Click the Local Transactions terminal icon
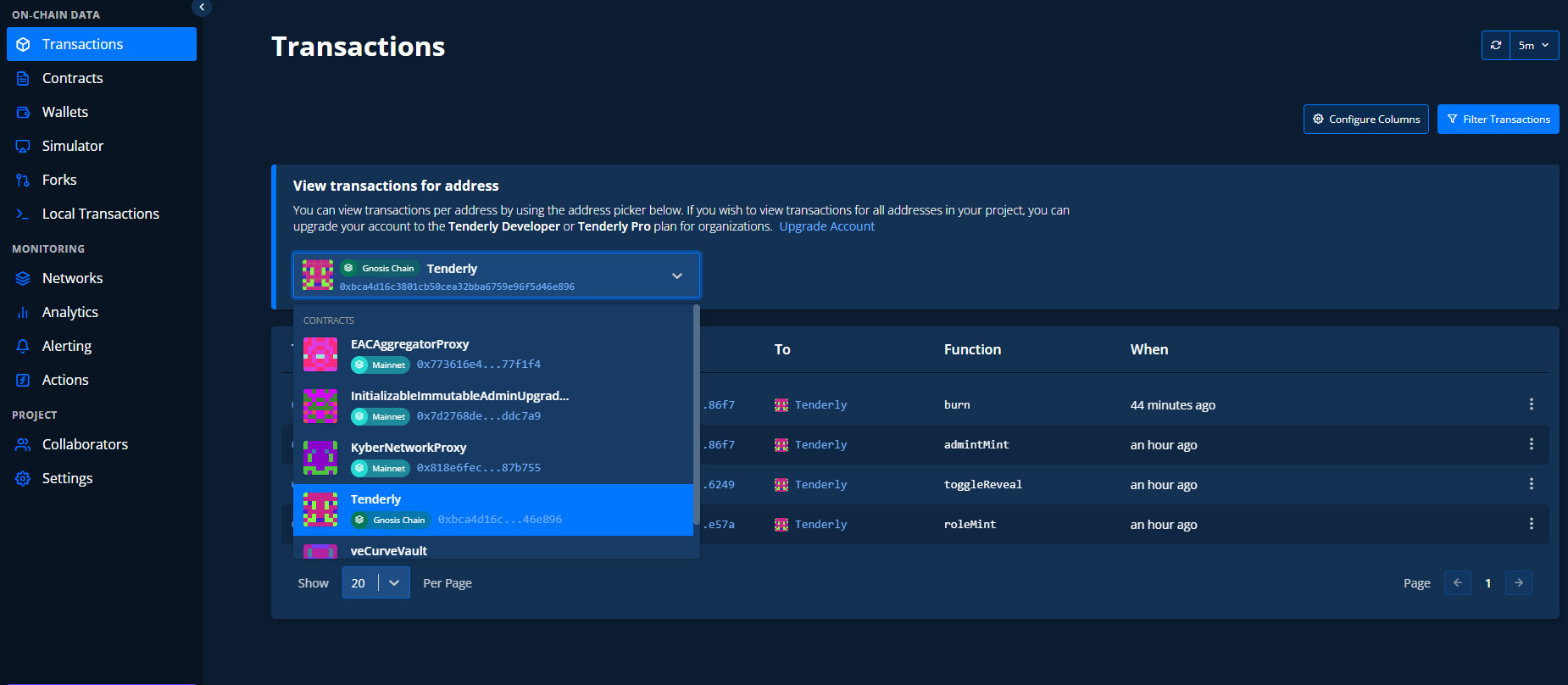This screenshot has width=1568, height=685. tap(23, 214)
